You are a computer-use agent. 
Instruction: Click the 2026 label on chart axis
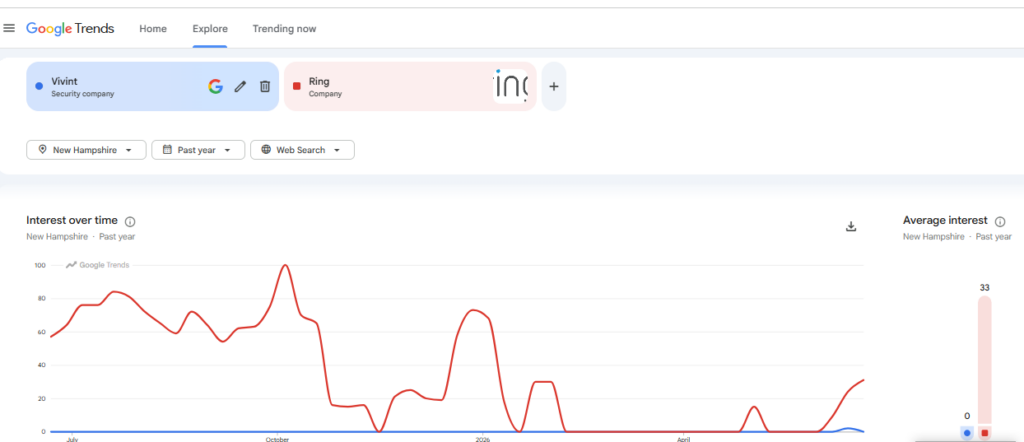point(483,439)
